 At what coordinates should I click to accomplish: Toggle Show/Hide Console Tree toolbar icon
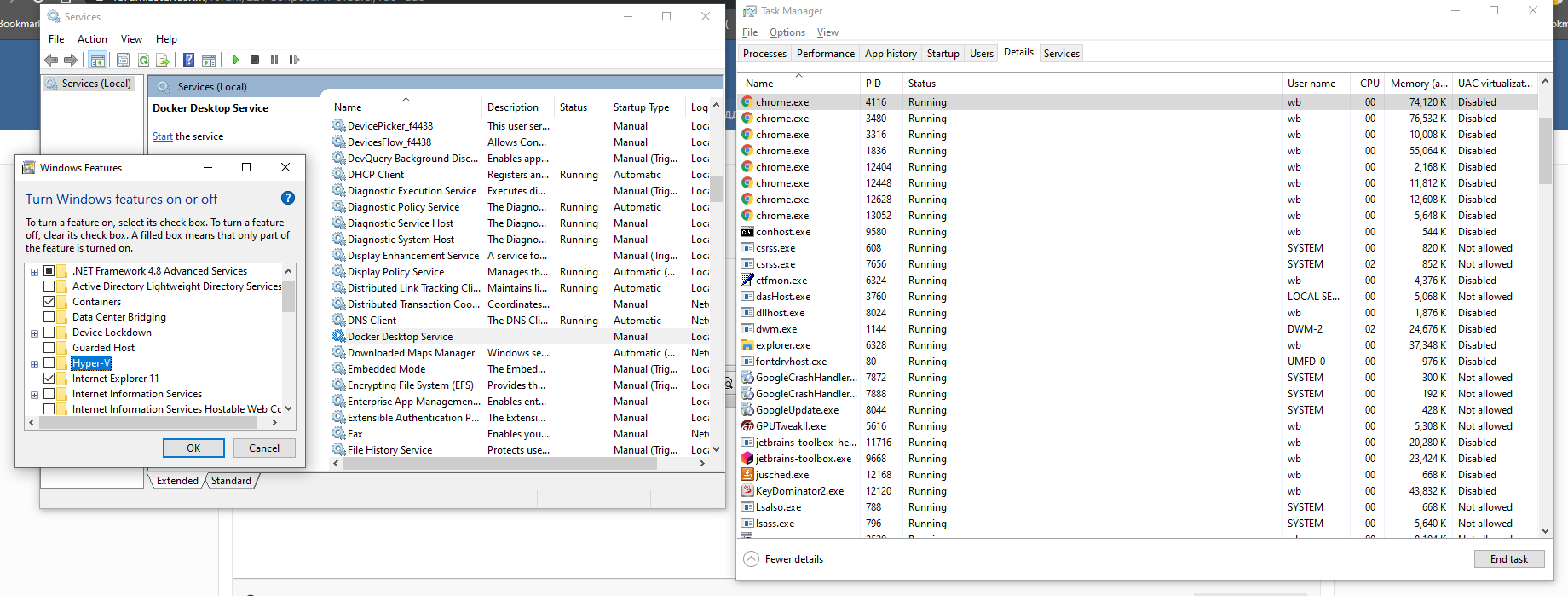(x=98, y=60)
